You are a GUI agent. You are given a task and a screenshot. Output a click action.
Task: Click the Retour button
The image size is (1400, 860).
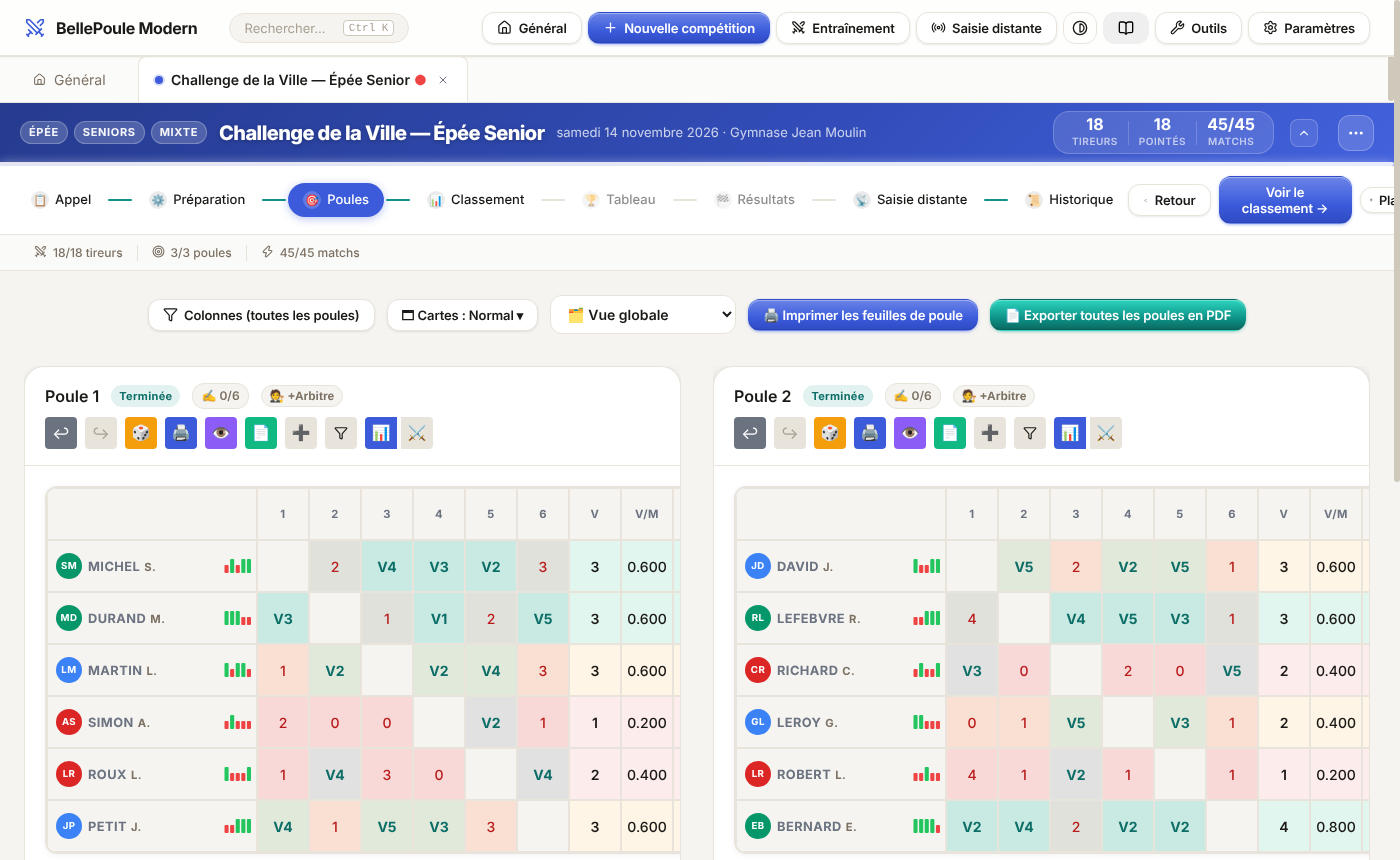[x=1169, y=200]
